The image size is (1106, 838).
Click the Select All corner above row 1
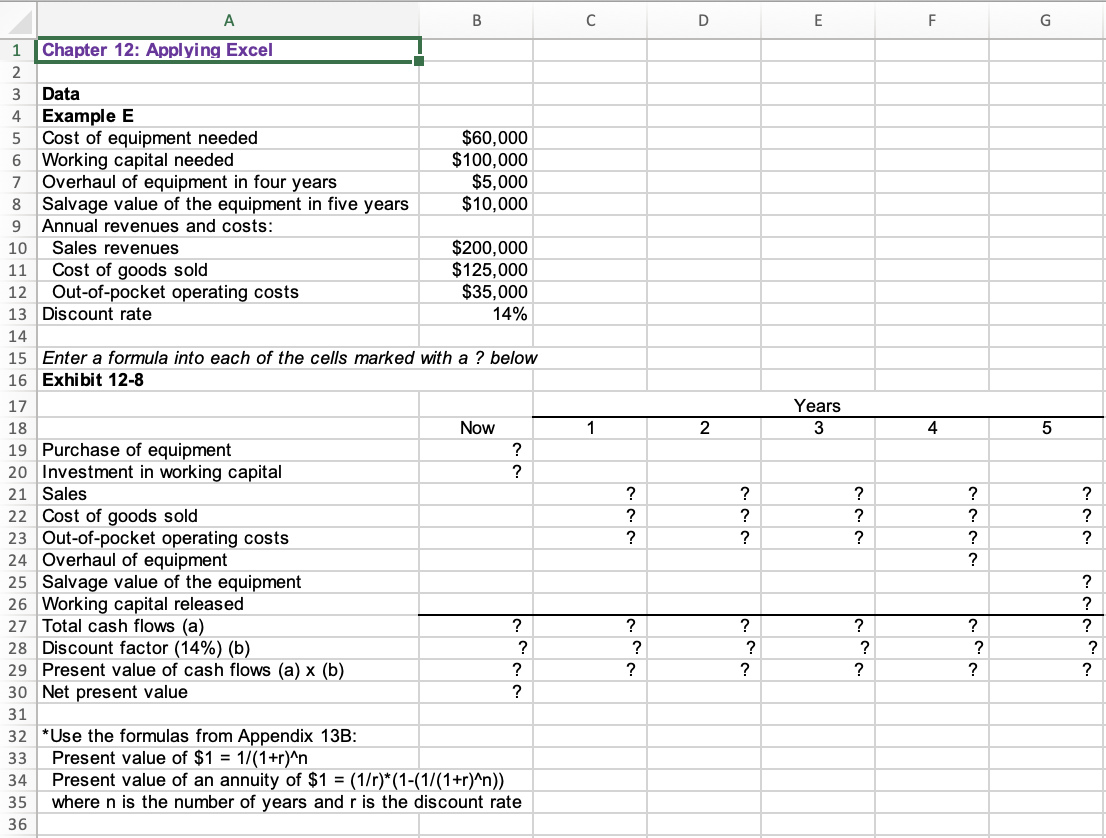17,20
